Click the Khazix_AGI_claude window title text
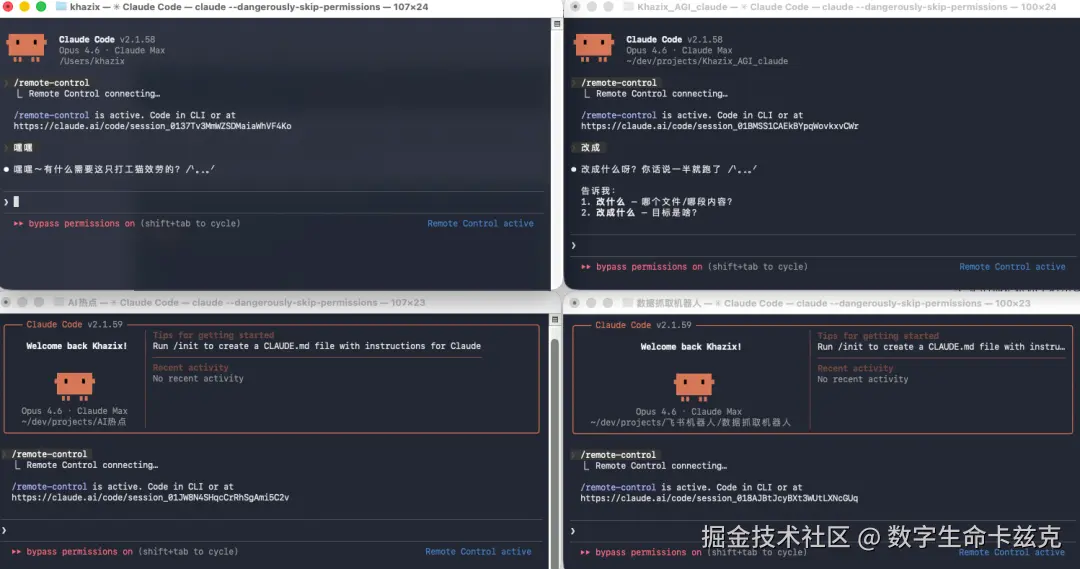Image resolution: width=1080 pixels, height=569 pixels. pyautogui.click(x=847, y=7)
